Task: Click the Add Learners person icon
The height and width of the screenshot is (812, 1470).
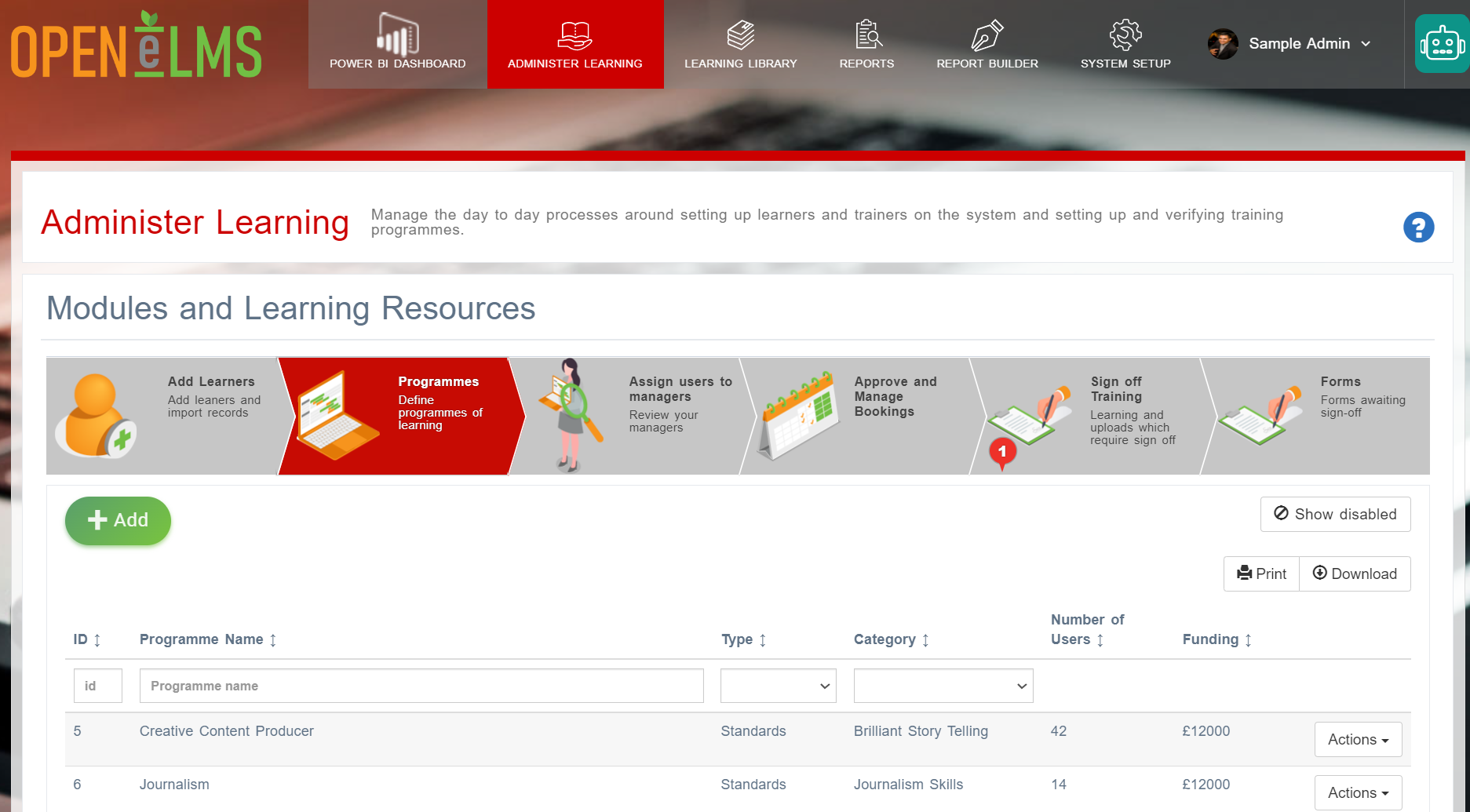Action: (96, 416)
